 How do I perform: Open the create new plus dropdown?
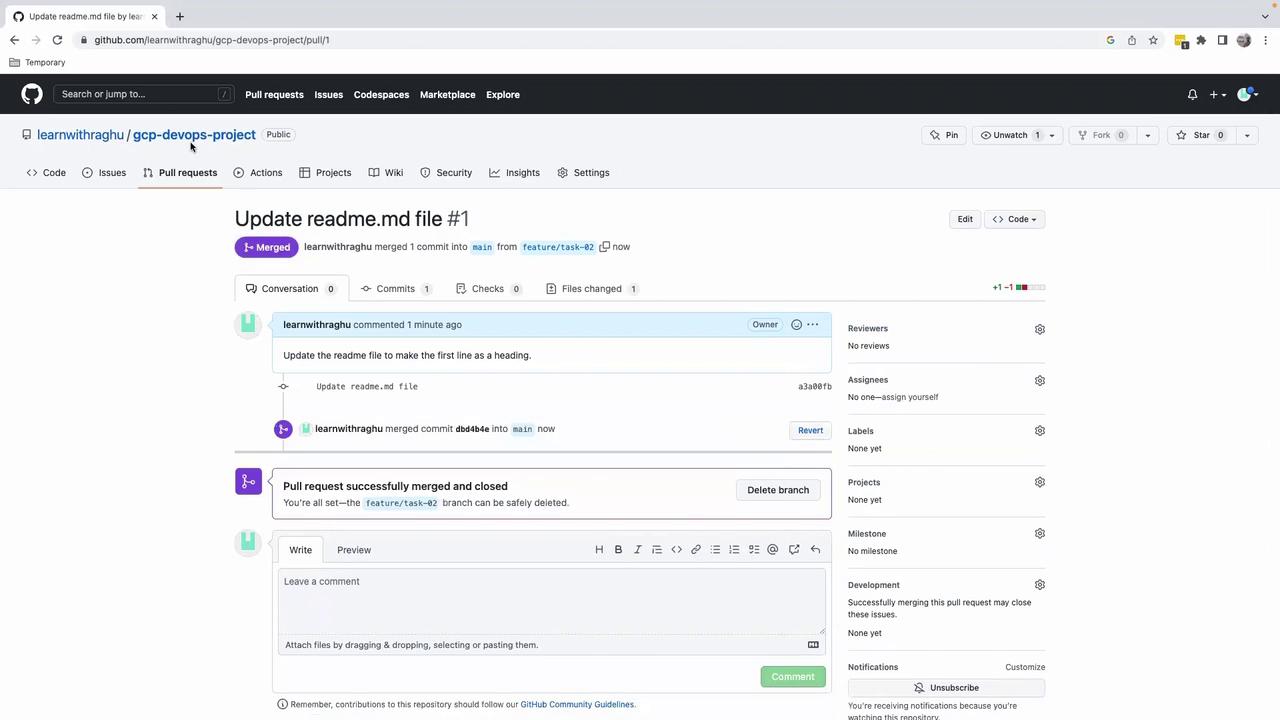coord(1217,95)
